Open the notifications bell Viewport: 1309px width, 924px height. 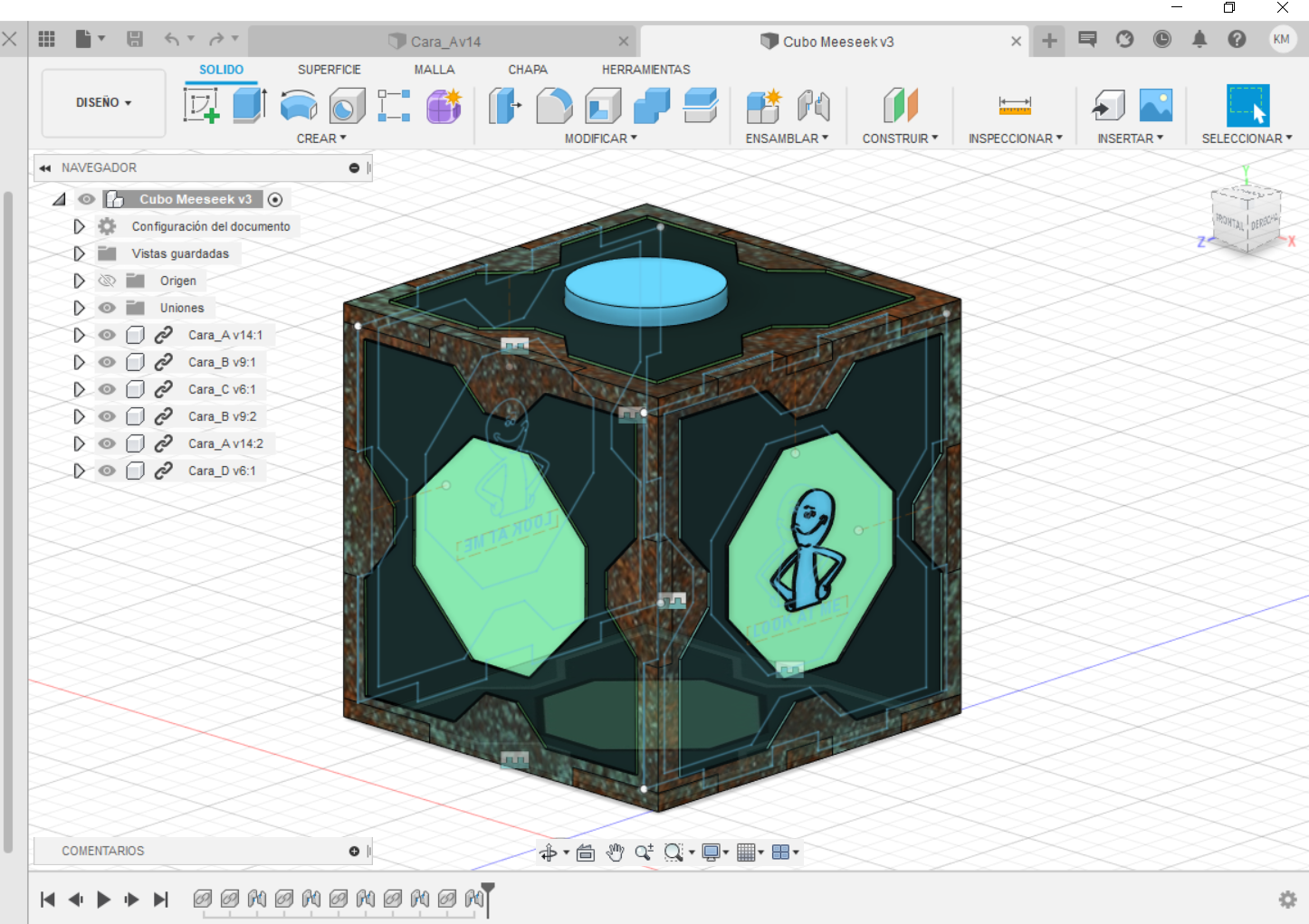1199,39
